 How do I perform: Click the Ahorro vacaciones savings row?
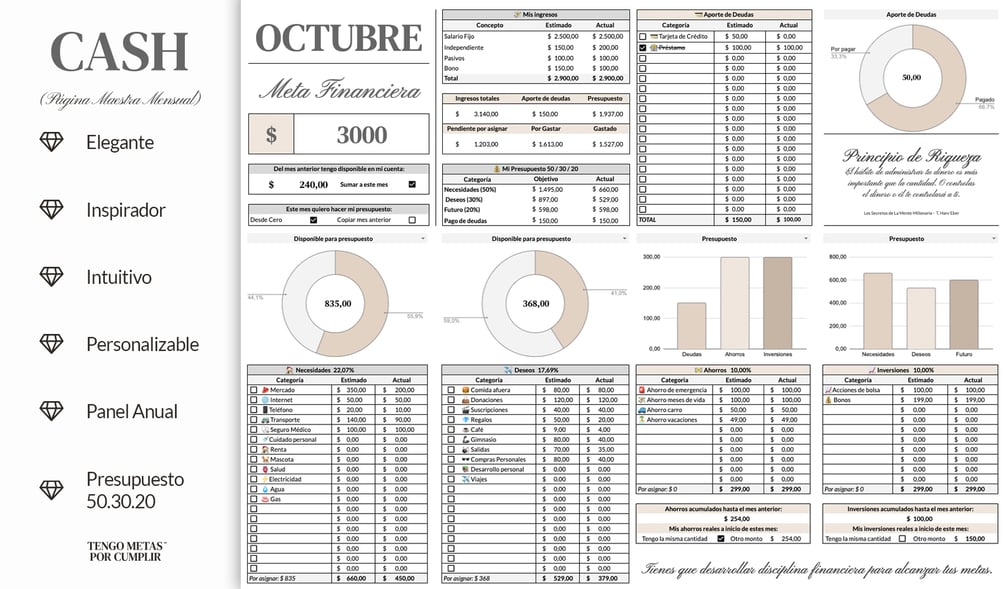tap(723, 420)
